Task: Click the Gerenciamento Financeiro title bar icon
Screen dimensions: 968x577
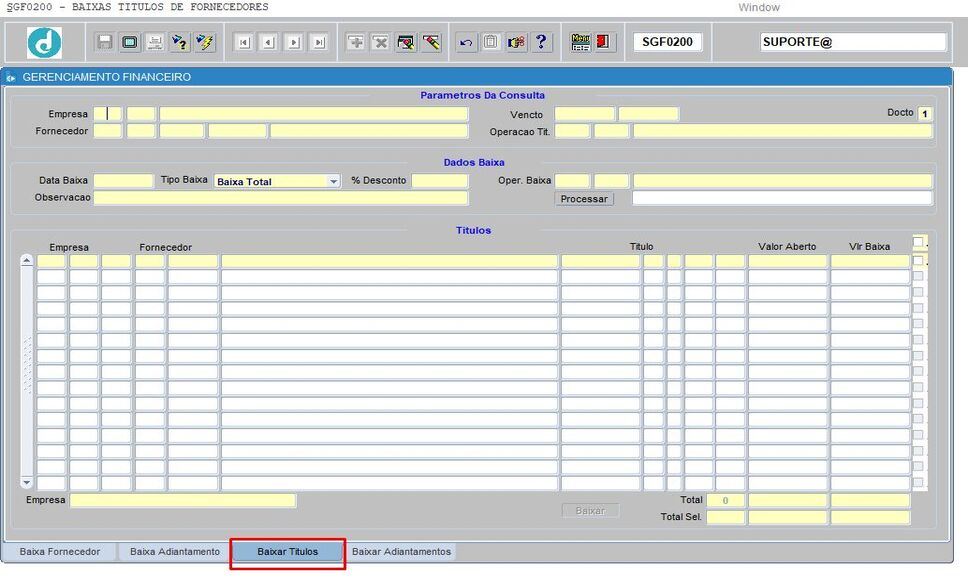Action: click(11, 77)
